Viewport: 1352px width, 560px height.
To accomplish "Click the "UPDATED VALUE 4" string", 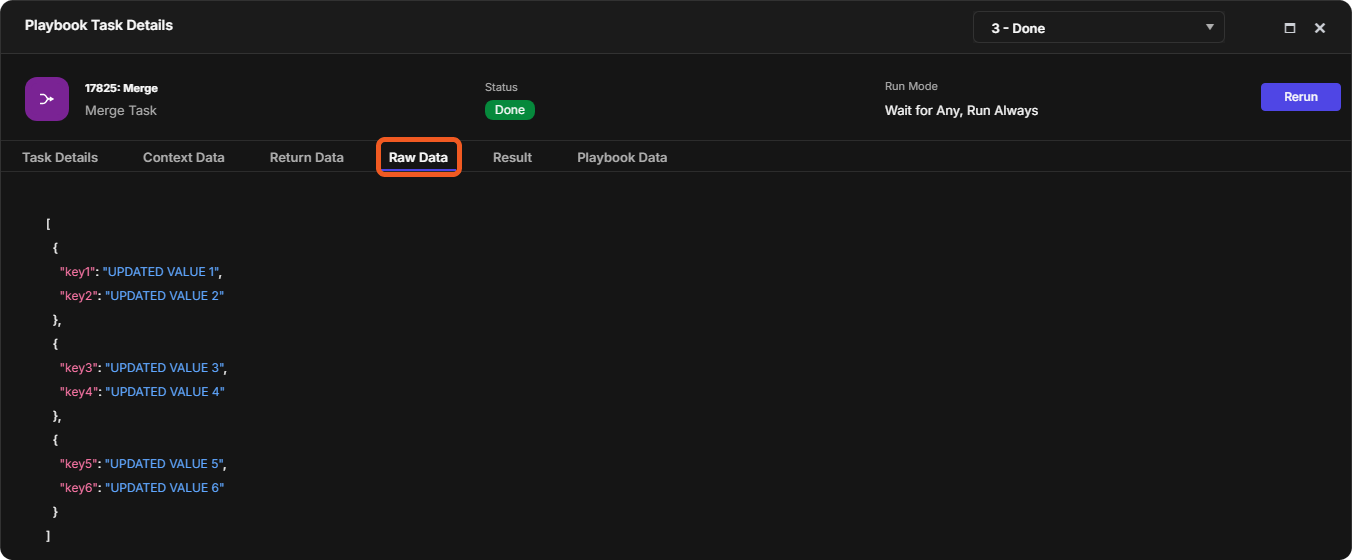I will (165, 392).
